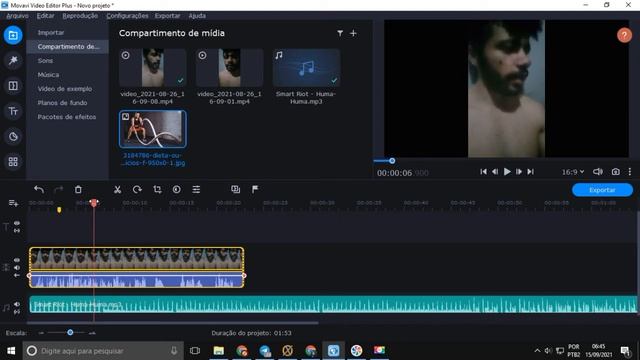640x360 pixels.
Task: Select Importar in the side list
Action: click(x=68, y=33)
